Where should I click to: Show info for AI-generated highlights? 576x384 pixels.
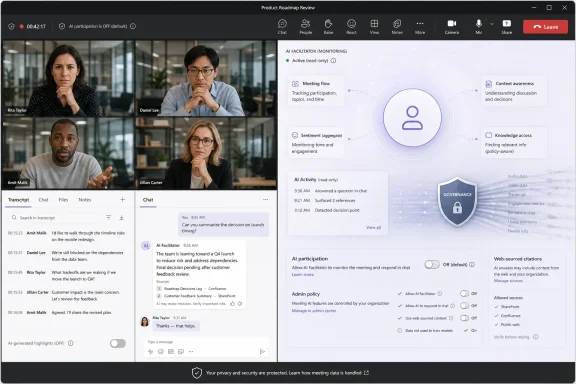[71, 343]
